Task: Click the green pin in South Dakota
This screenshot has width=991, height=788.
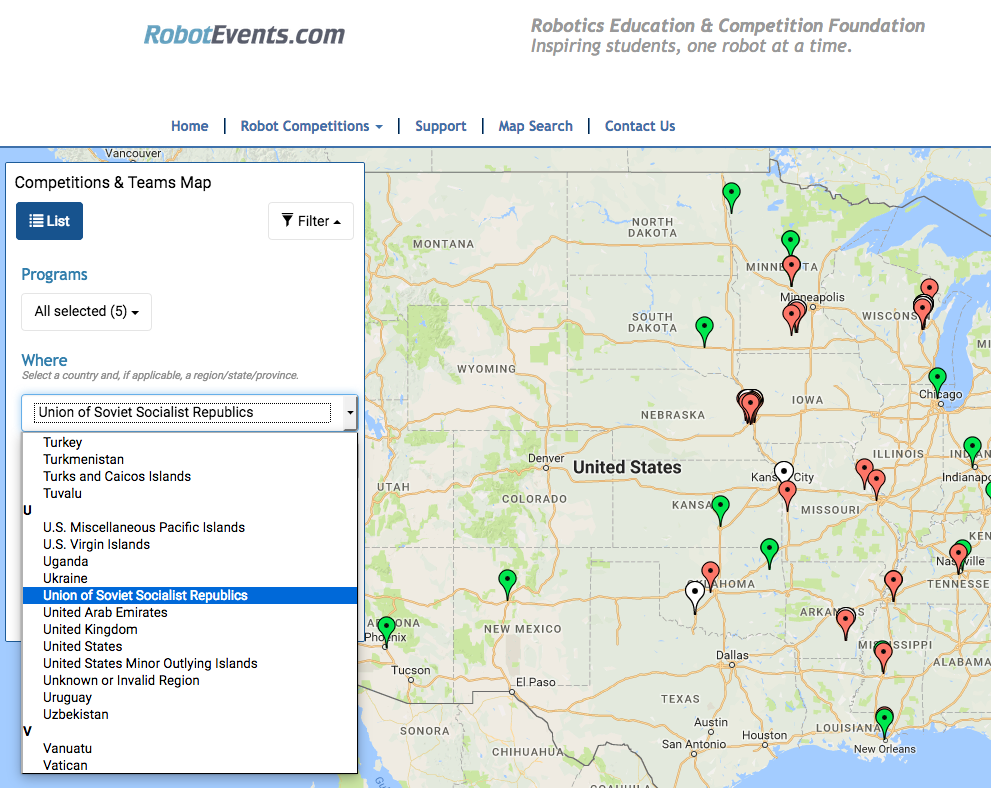Action: pos(704,328)
